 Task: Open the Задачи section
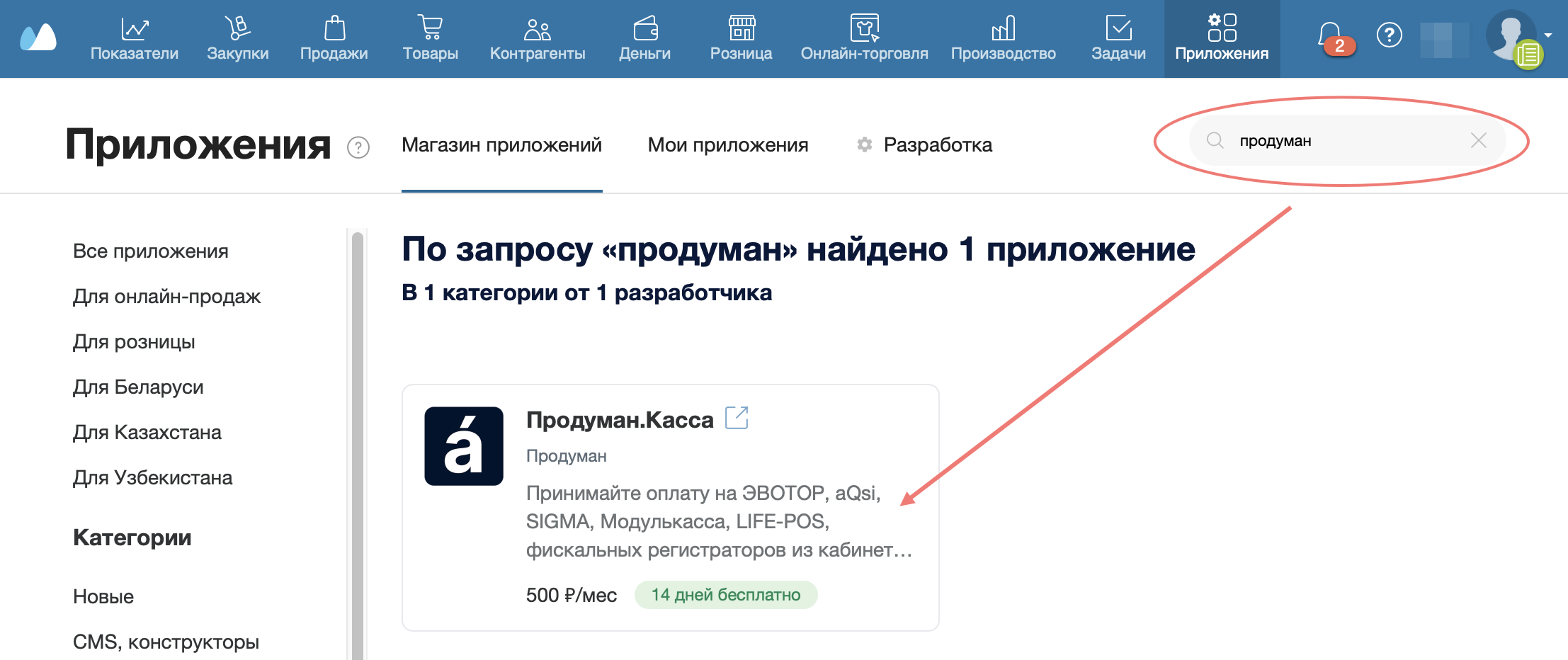point(1119,38)
